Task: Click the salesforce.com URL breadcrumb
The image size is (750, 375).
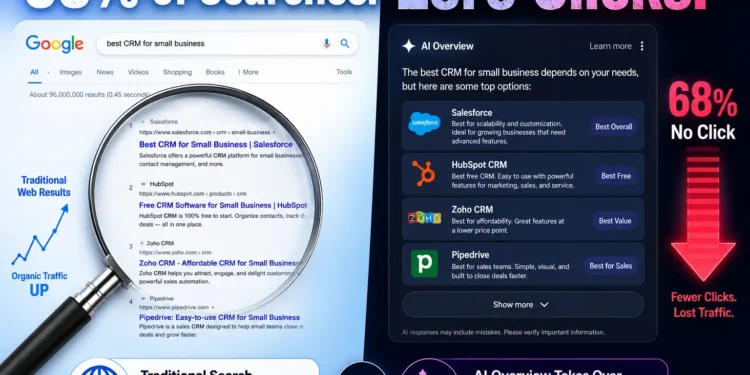Action: tap(207, 132)
